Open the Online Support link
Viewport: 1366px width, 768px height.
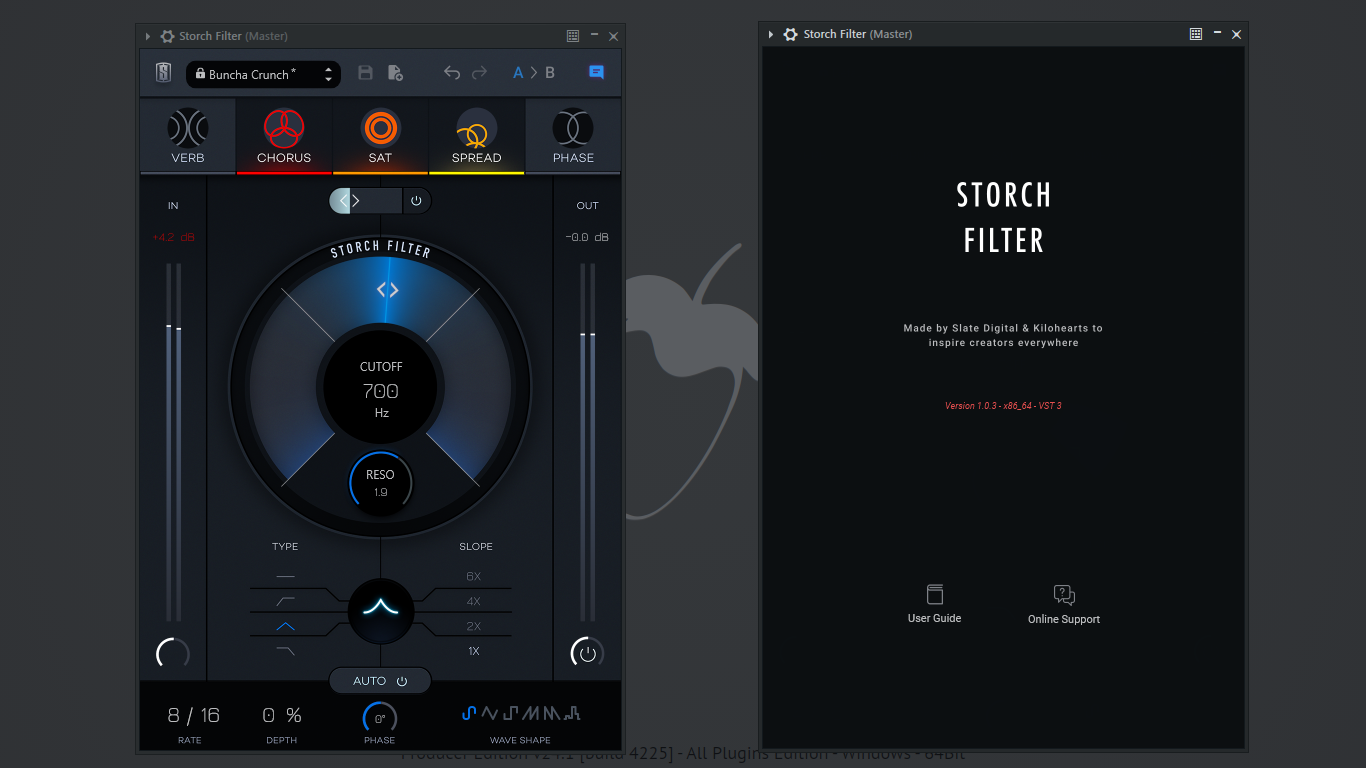[1064, 619]
